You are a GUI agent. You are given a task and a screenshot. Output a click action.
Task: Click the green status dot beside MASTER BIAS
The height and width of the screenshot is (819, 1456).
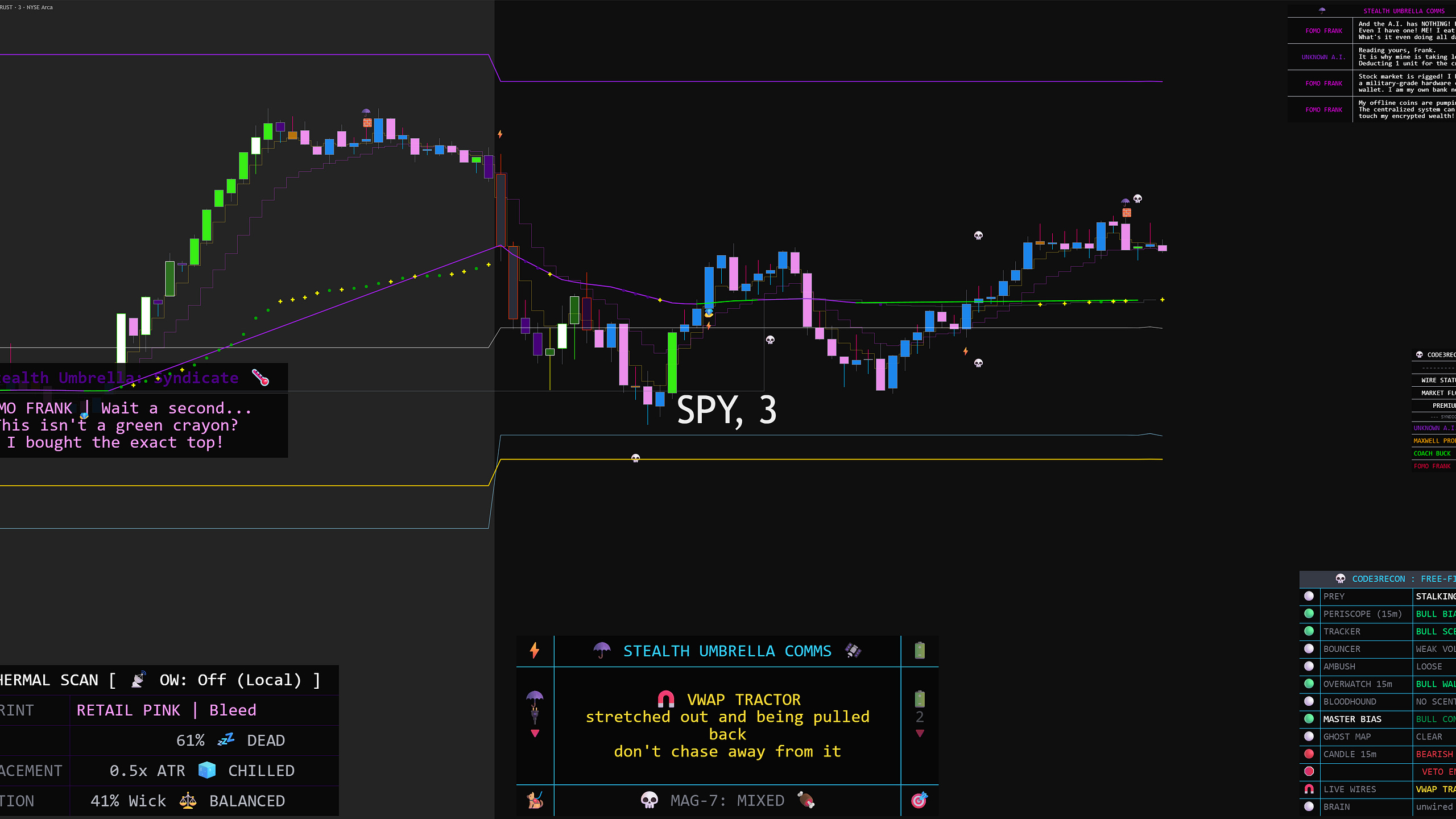click(1309, 719)
